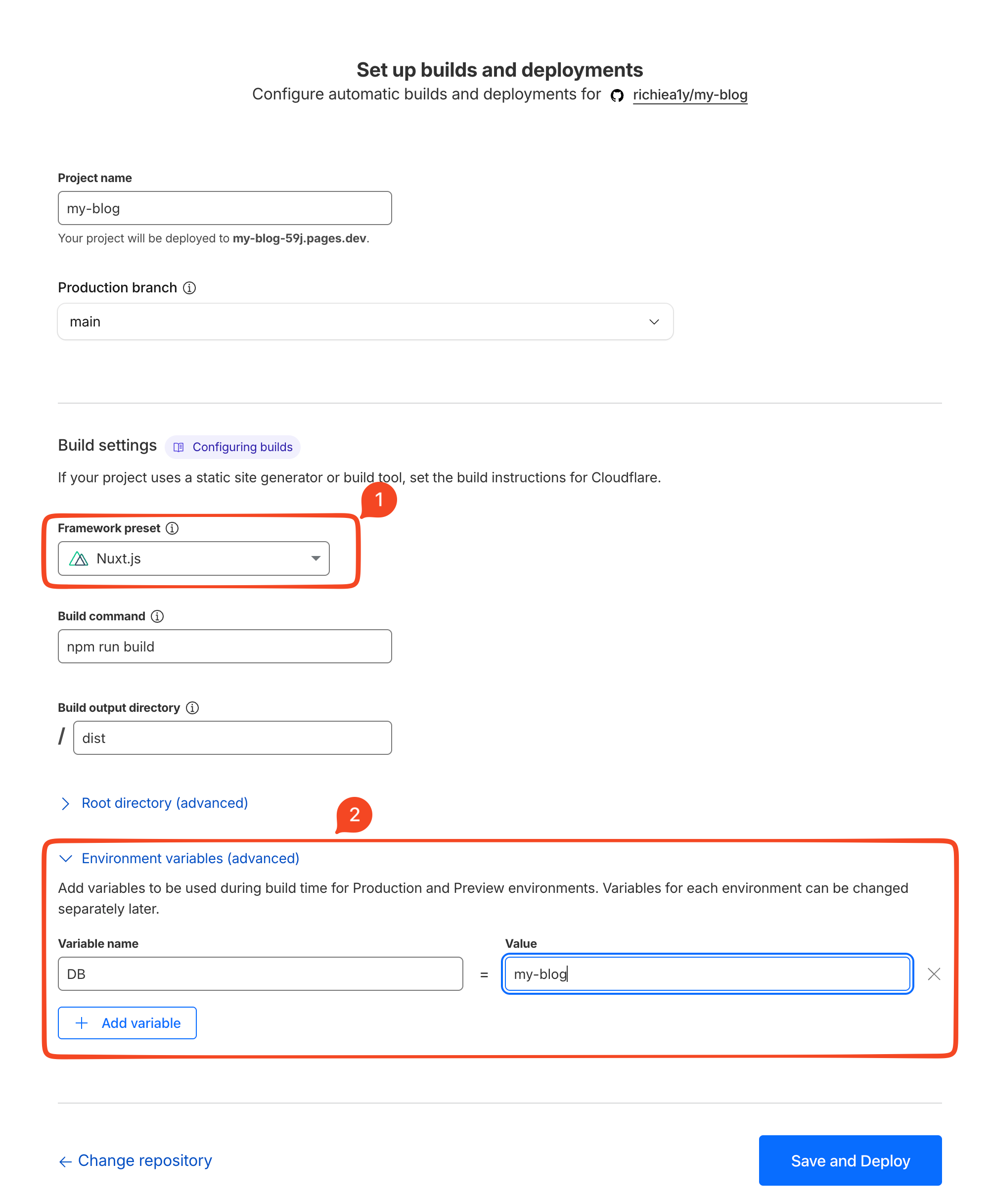Screen dimensions: 990x1204
Task: Click the Build command input field
Action: tap(225, 646)
